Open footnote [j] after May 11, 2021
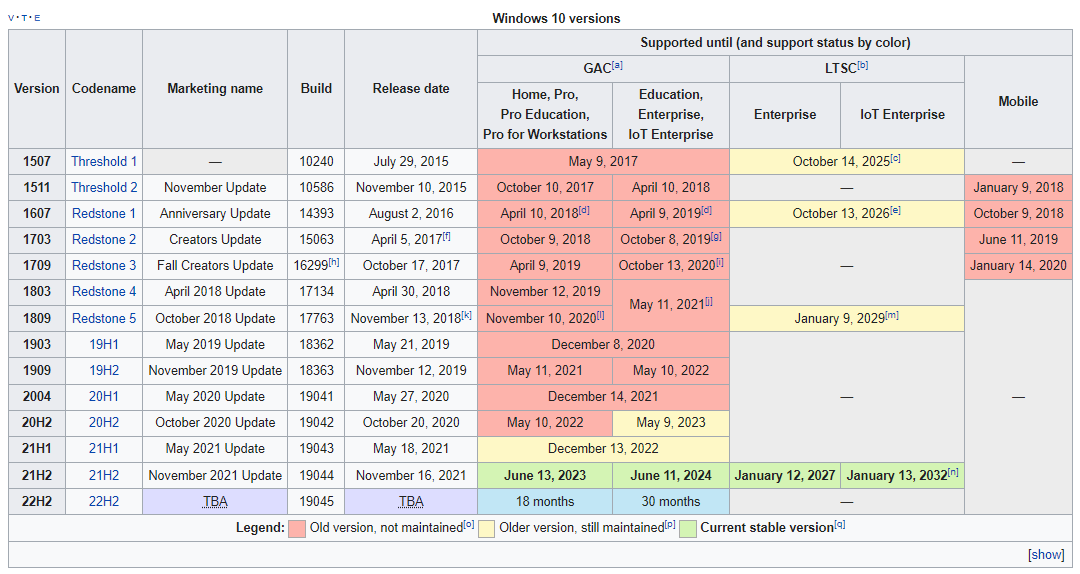 point(709,302)
